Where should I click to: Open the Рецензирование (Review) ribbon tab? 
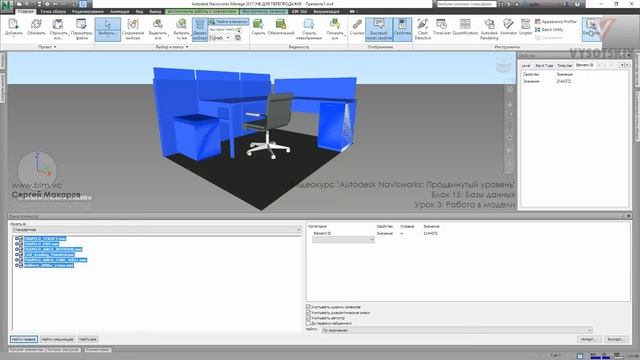click(88, 11)
